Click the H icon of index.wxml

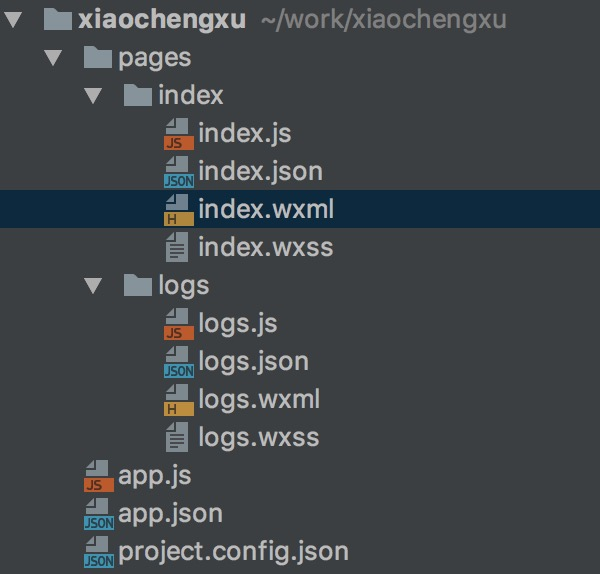coord(179,209)
